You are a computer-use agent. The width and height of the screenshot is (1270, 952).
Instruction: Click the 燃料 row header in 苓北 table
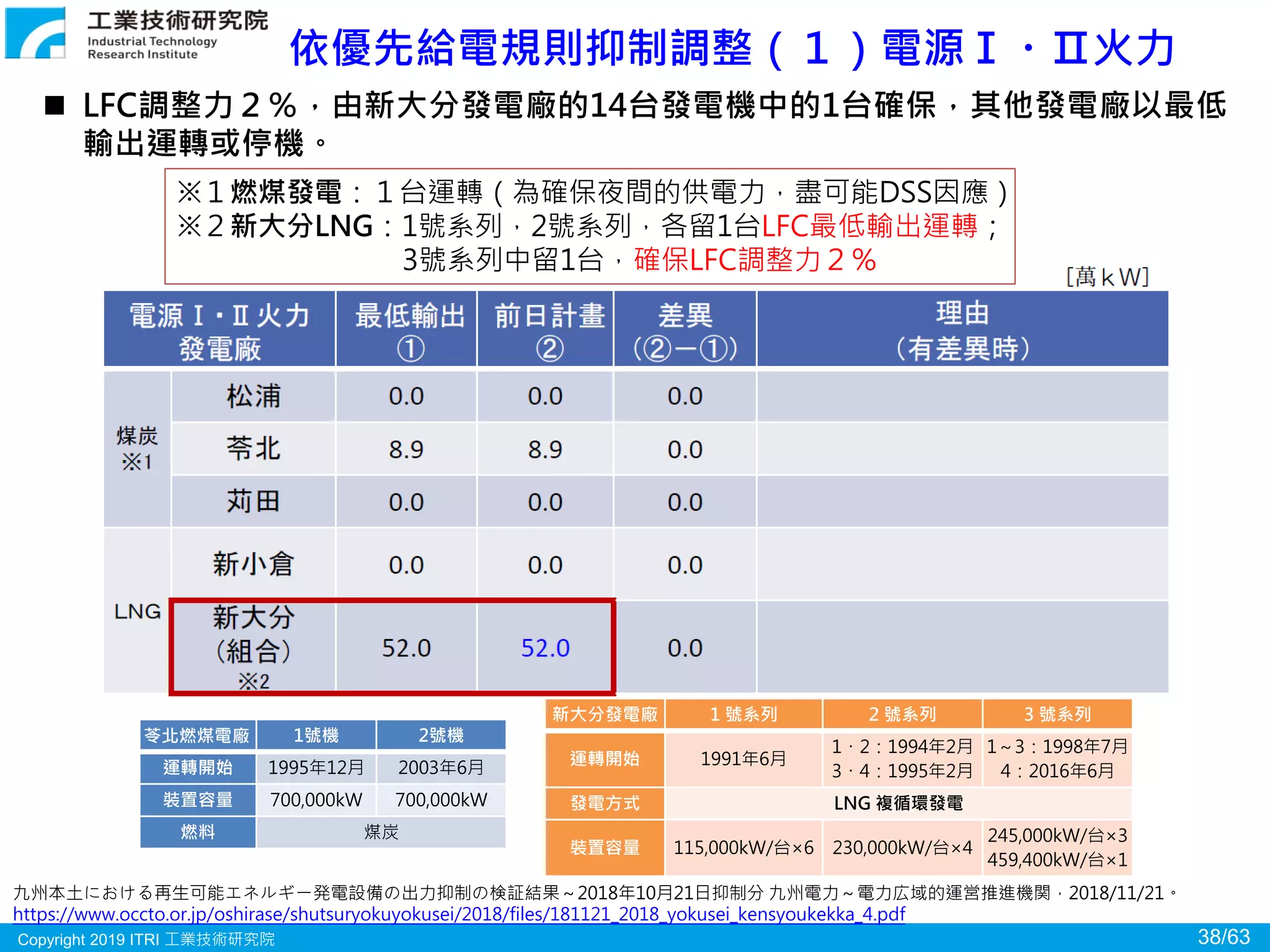click(x=197, y=832)
